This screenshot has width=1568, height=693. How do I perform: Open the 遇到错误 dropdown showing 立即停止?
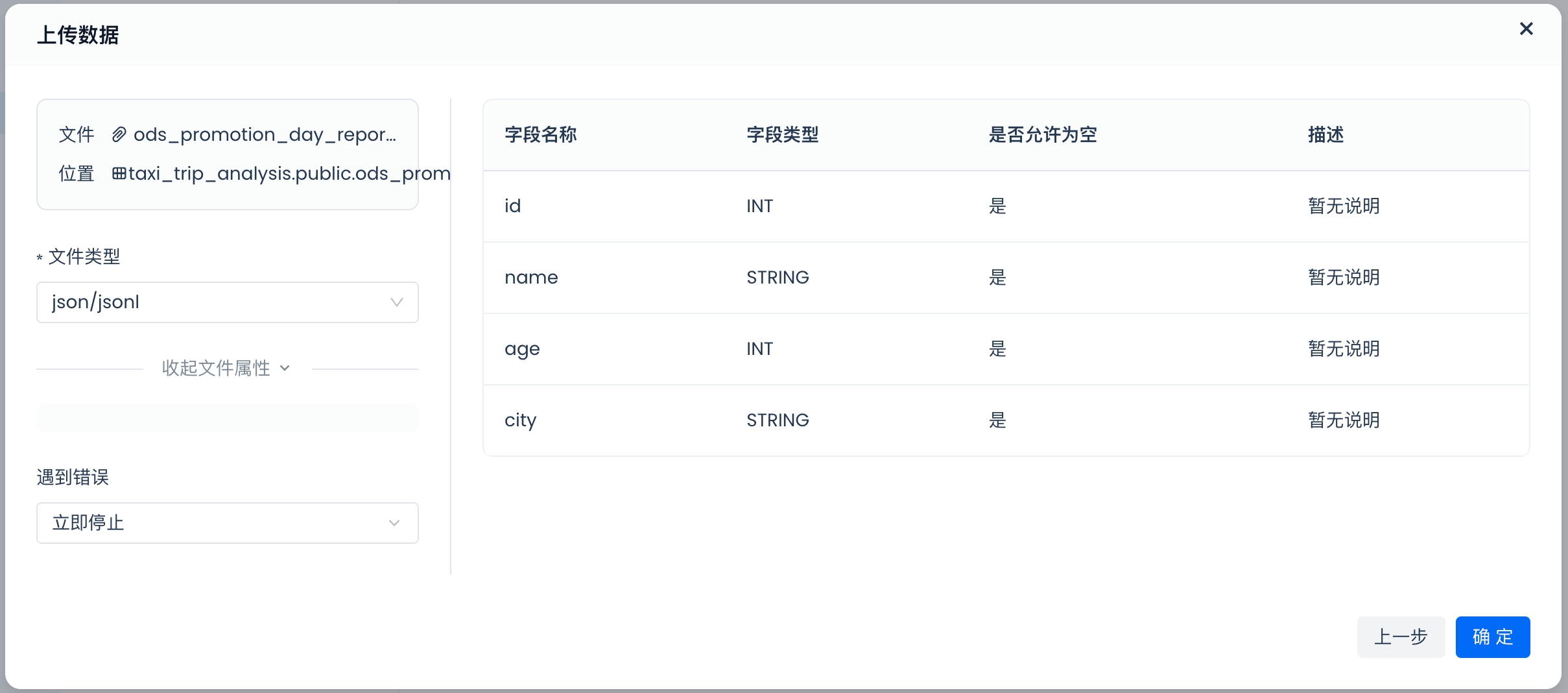tap(227, 523)
